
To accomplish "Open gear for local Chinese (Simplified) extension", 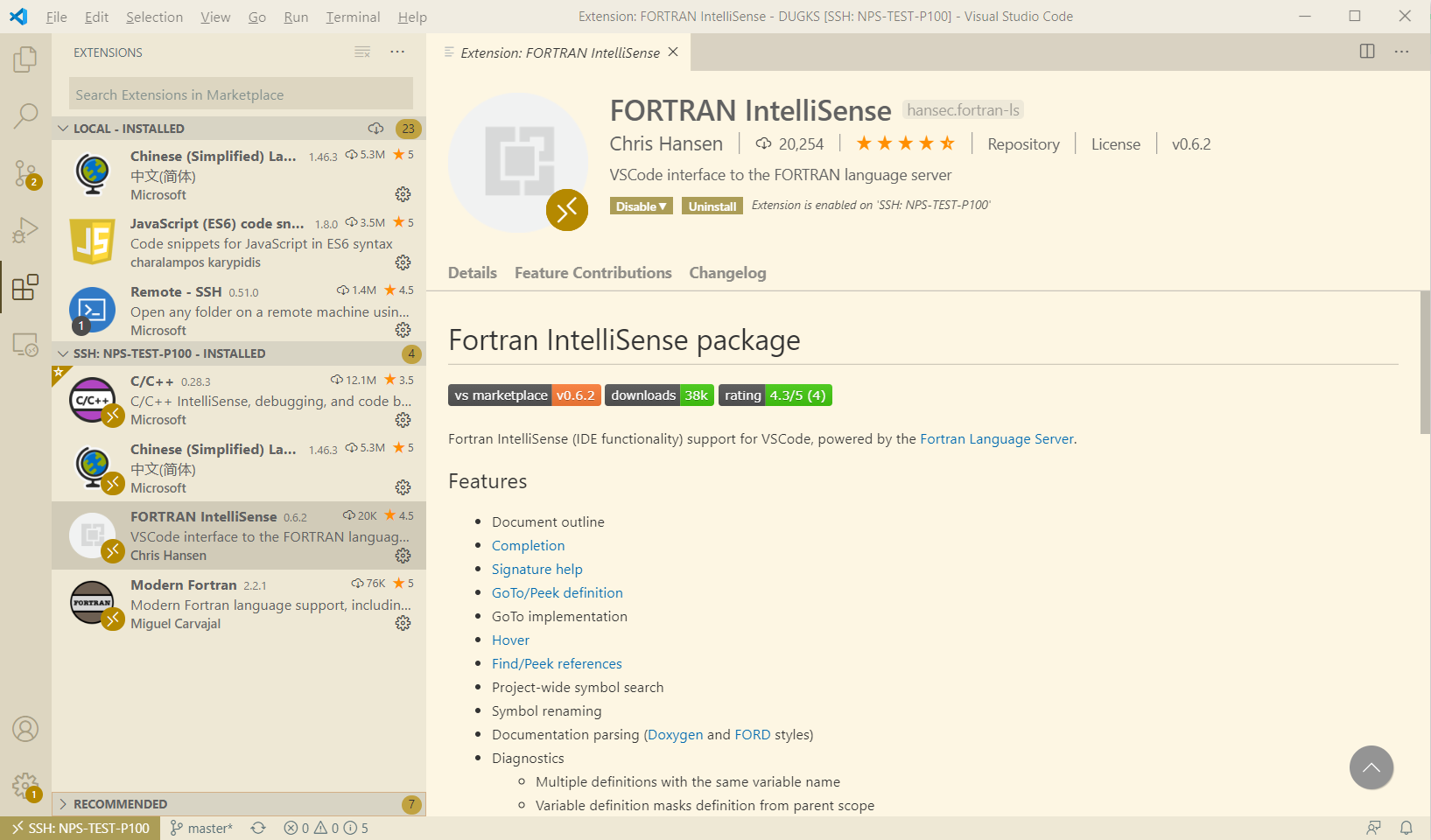I will coord(403,194).
